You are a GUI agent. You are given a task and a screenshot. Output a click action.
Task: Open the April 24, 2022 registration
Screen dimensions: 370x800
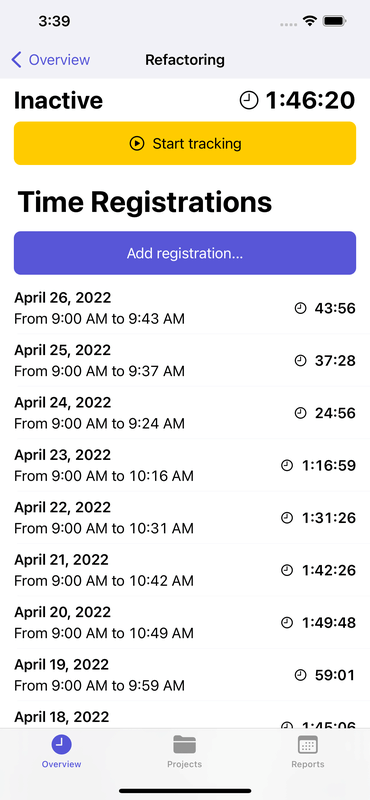[185, 413]
